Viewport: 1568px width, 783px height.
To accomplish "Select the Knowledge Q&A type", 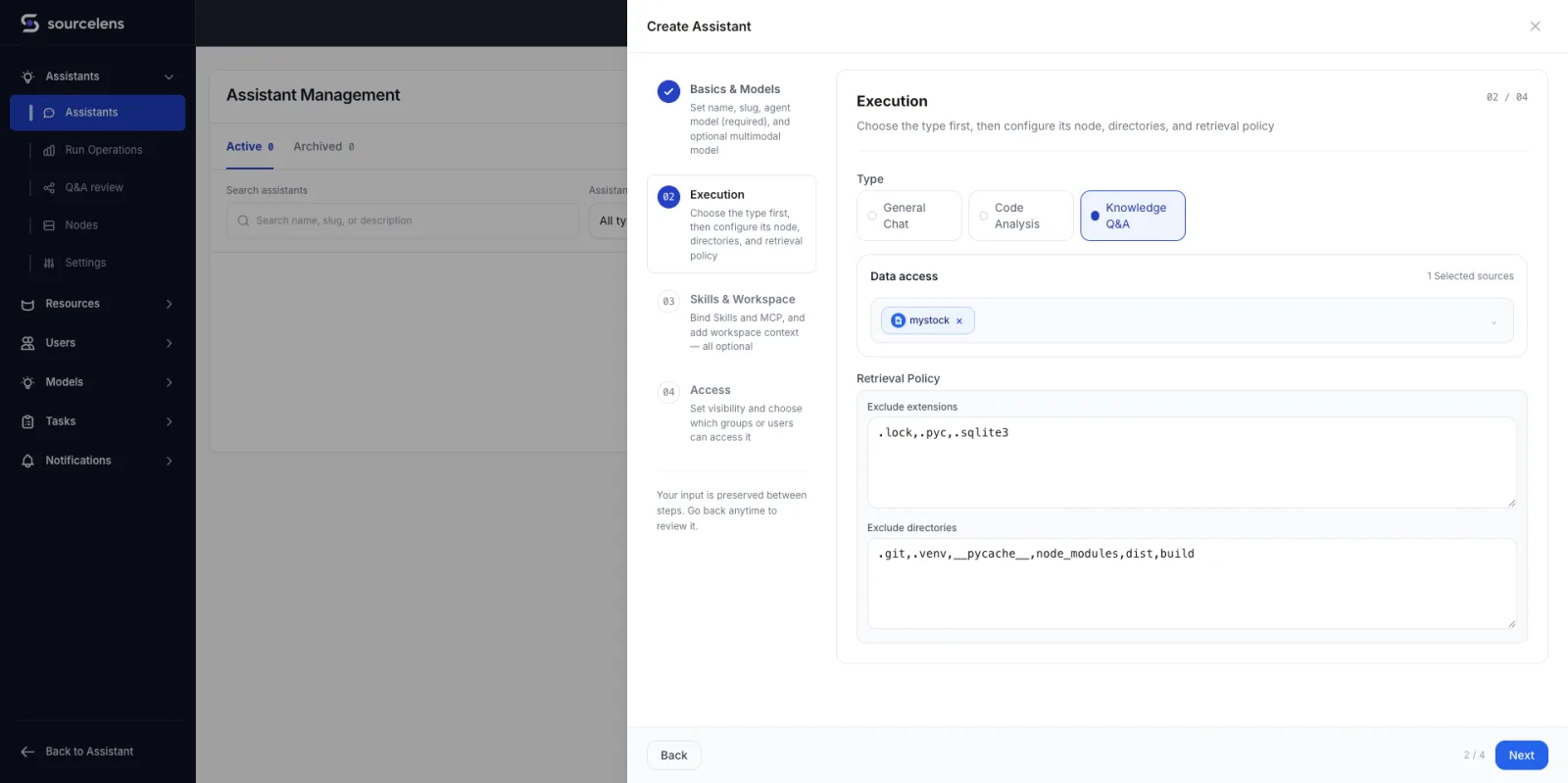I will tap(1133, 216).
